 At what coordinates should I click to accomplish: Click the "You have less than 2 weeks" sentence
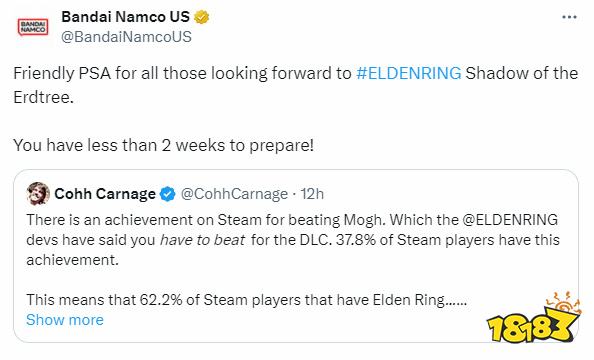(x=164, y=145)
